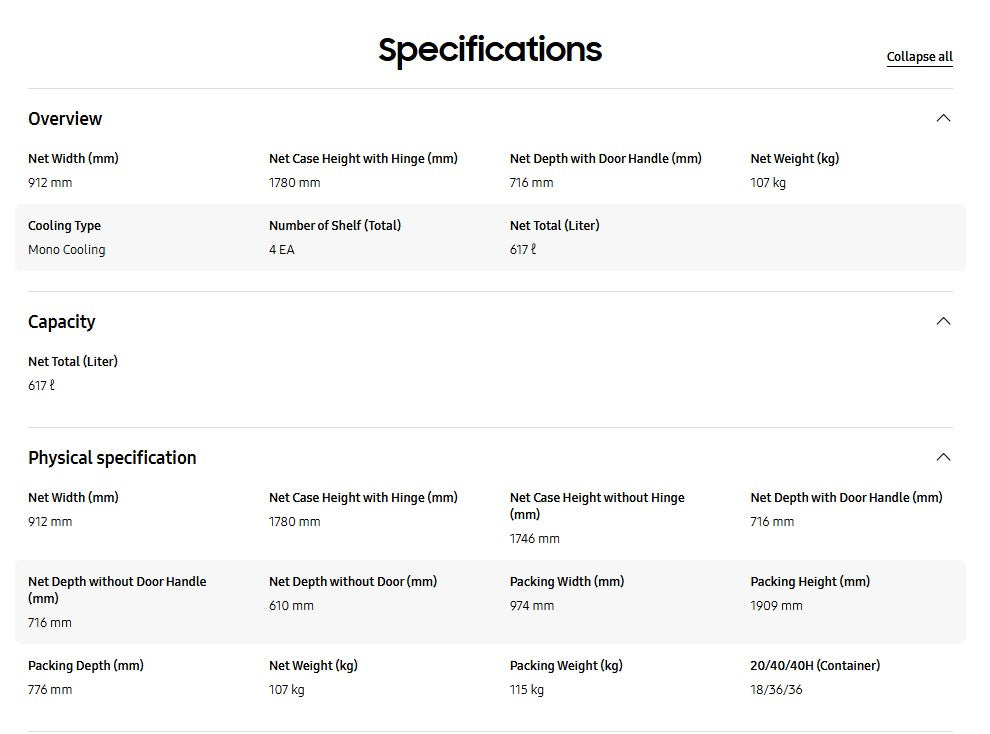Viewport: 990px width, 734px height.
Task: Click the 18/36/36 container value
Action: (x=776, y=690)
